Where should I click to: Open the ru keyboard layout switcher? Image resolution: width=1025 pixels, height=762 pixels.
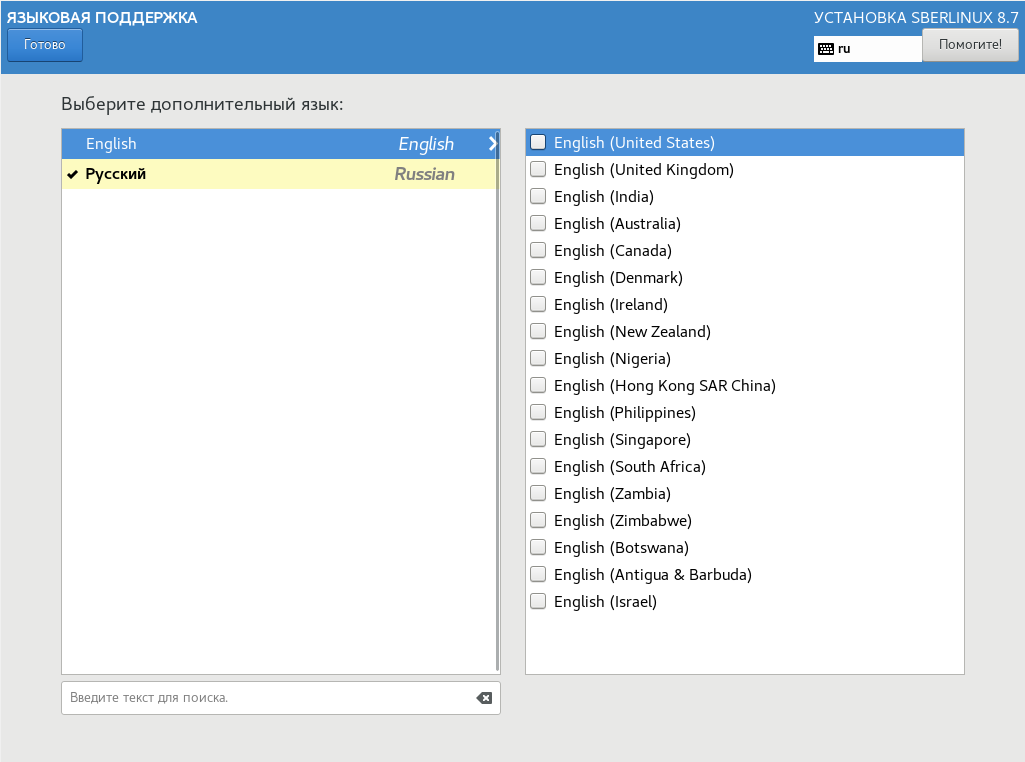tap(867, 48)
